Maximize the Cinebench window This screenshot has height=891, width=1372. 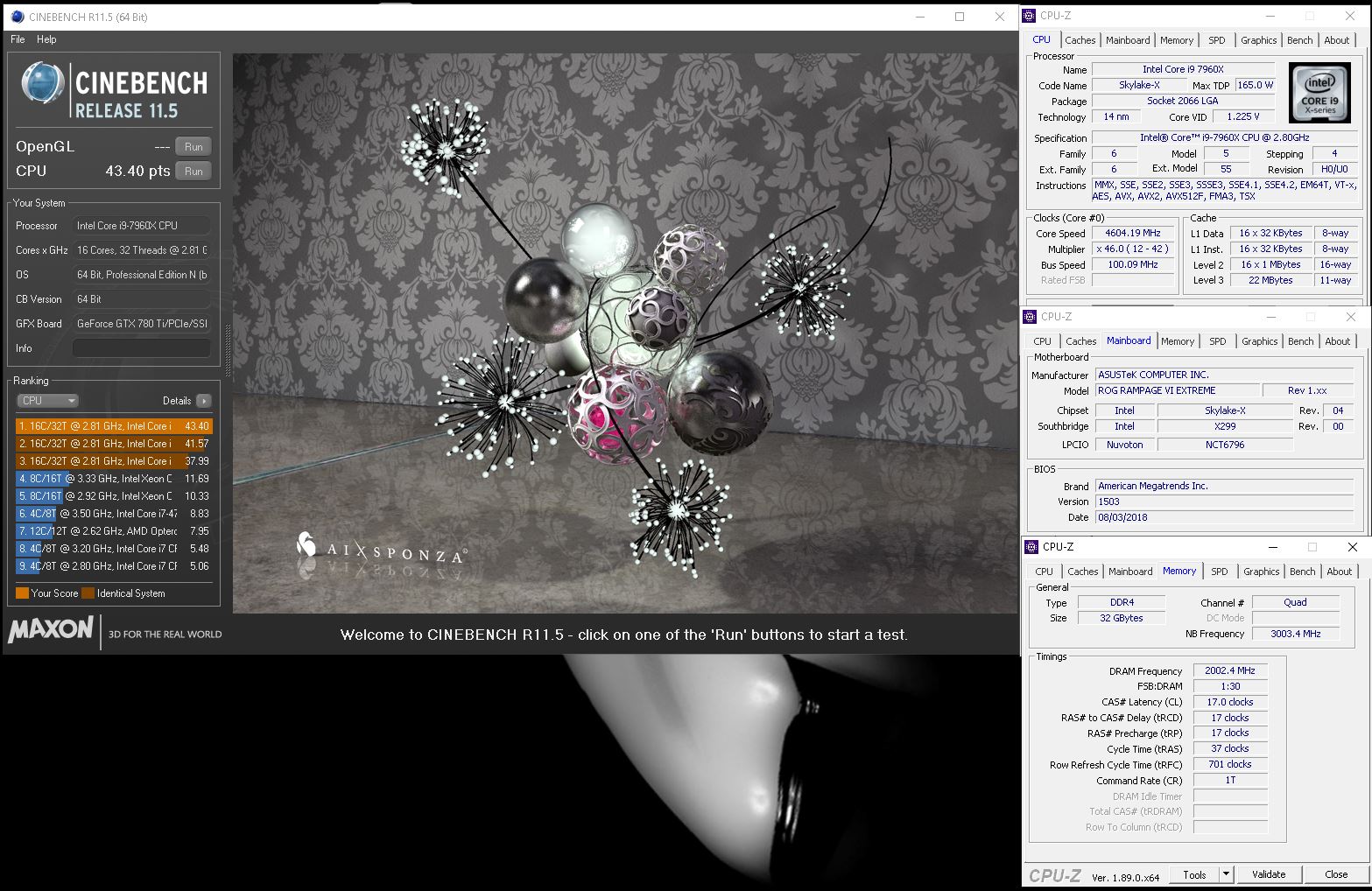(960, 17)
